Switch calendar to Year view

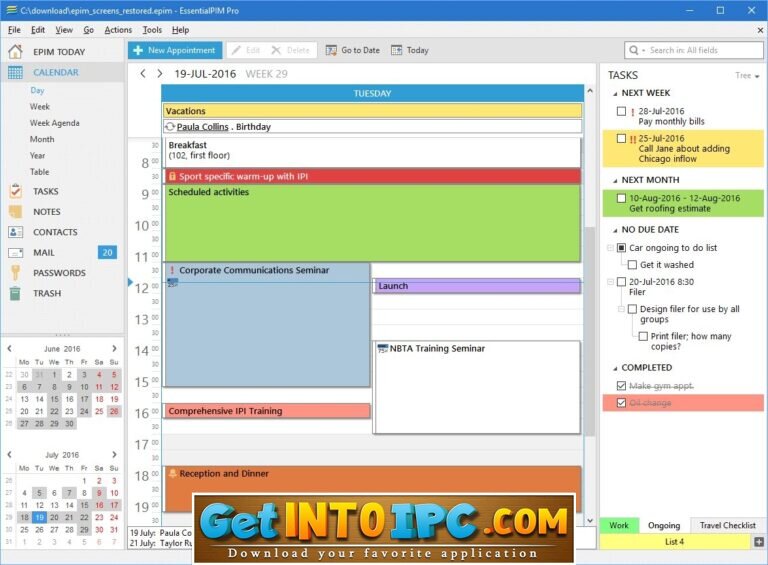37,155
